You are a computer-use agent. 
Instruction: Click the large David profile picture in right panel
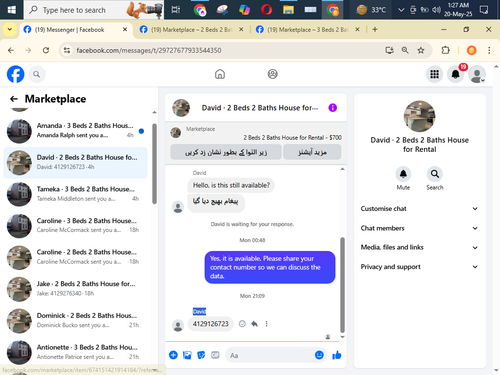pos(419,116)
